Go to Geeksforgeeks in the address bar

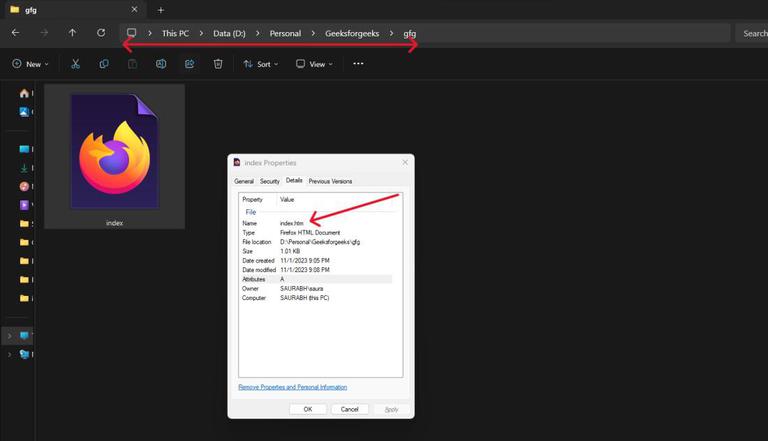(x=352, y=33)
